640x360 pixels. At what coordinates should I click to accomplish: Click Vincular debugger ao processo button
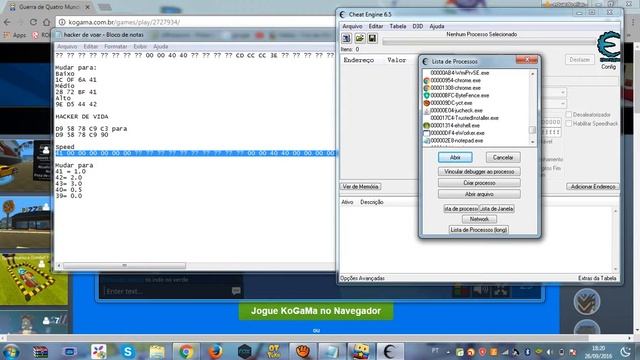coord(479,171)
